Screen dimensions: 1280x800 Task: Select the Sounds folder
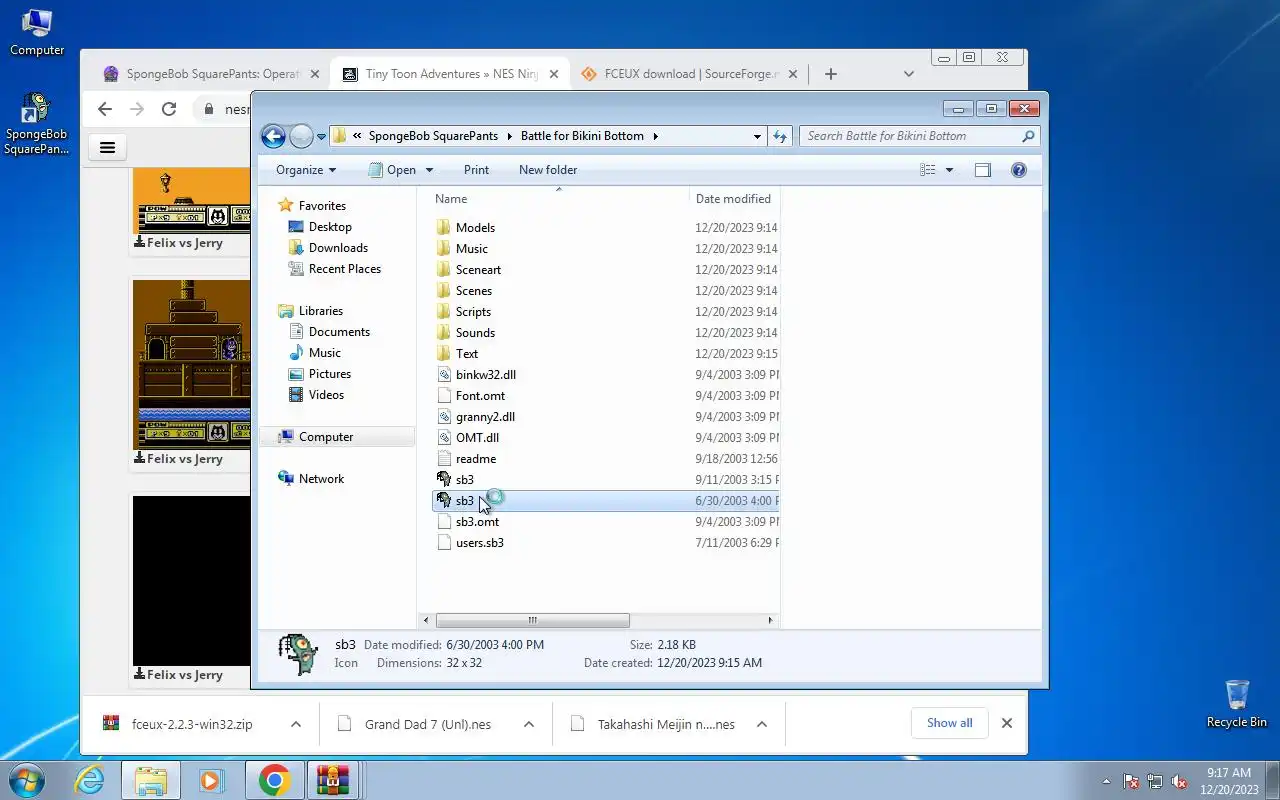point(475,333)
